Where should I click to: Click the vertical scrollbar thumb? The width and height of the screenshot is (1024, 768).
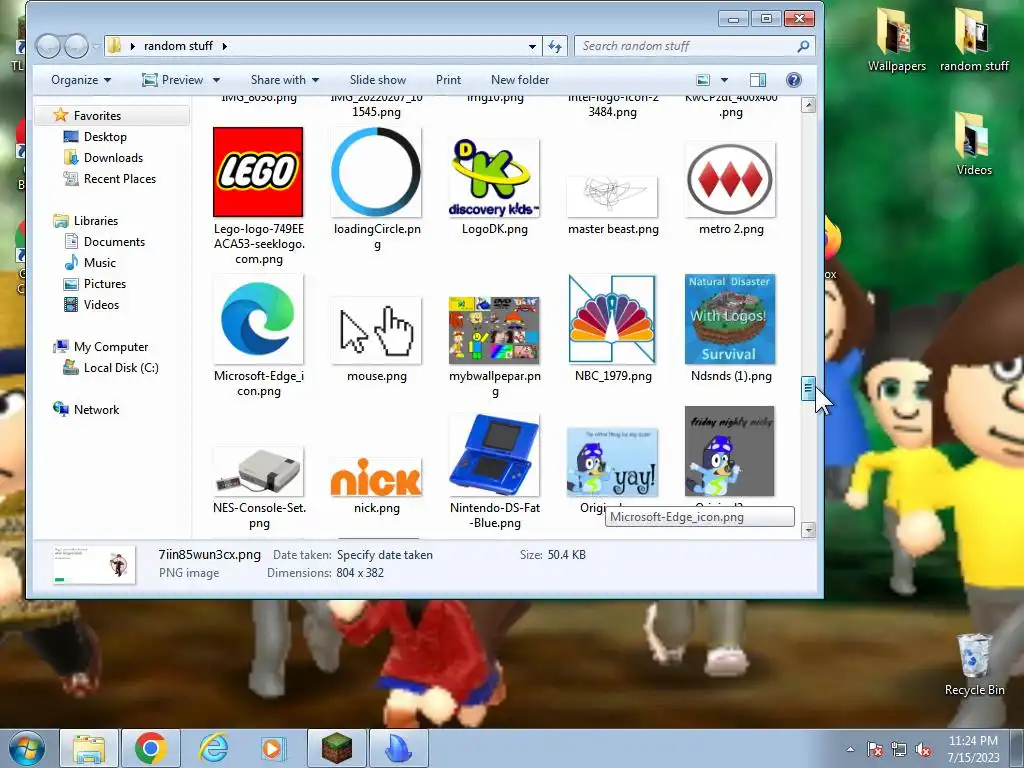808,389
